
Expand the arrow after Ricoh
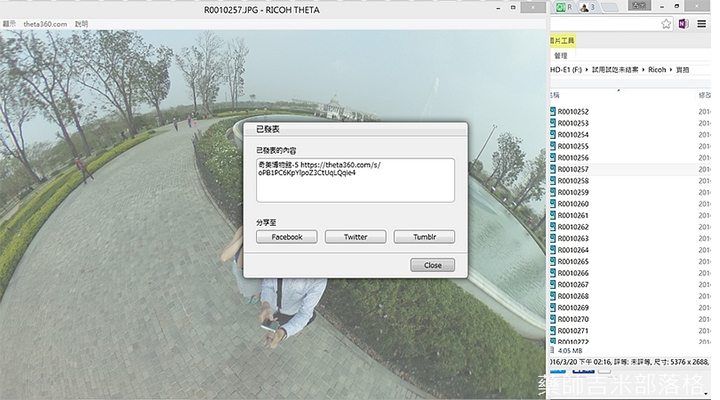coord(670,70)
